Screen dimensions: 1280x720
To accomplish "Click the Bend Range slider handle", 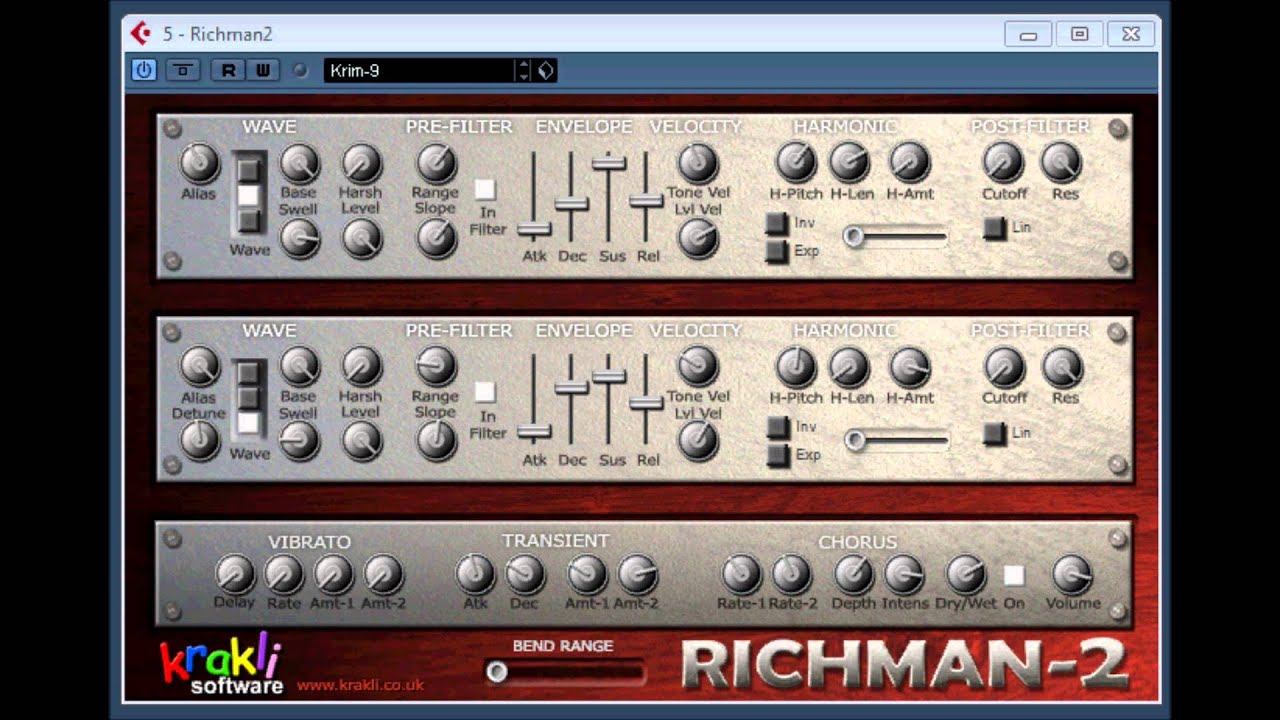I will (x=496, y=672).
